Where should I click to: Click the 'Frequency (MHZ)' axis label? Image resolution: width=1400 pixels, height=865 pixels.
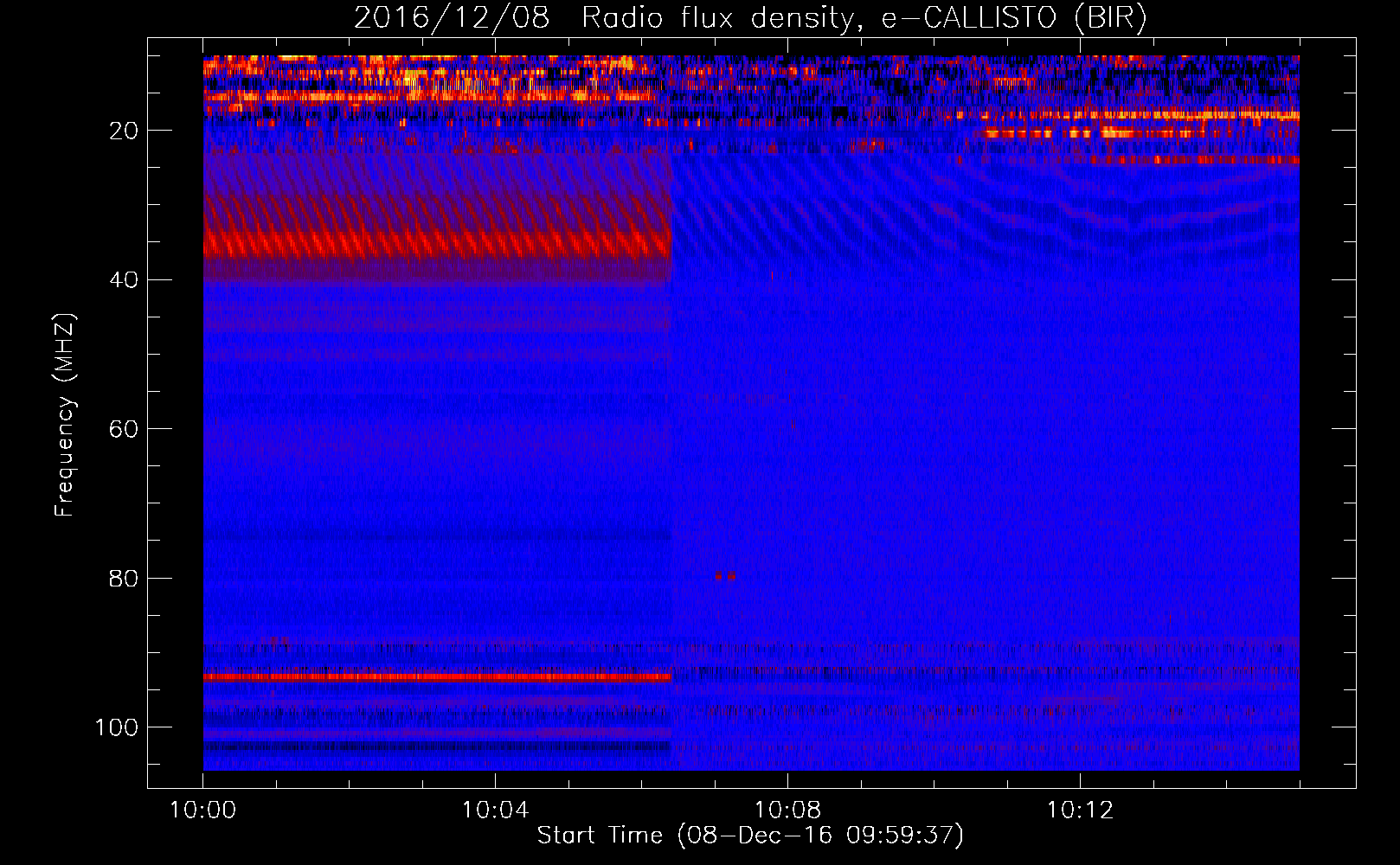(65, 415)
